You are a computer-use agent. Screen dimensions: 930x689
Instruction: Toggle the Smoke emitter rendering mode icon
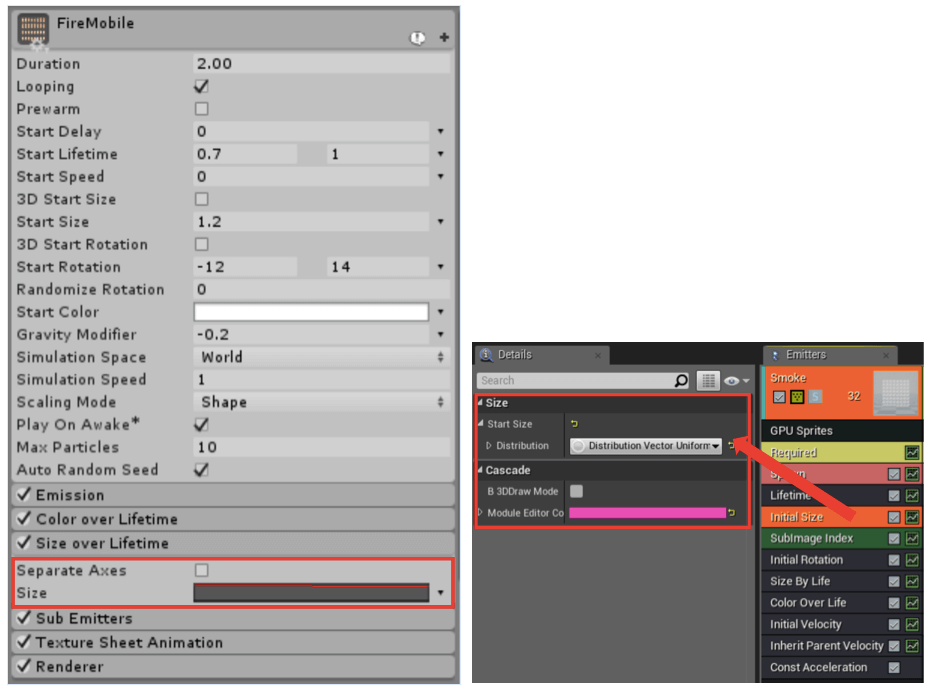coord(797,397)
